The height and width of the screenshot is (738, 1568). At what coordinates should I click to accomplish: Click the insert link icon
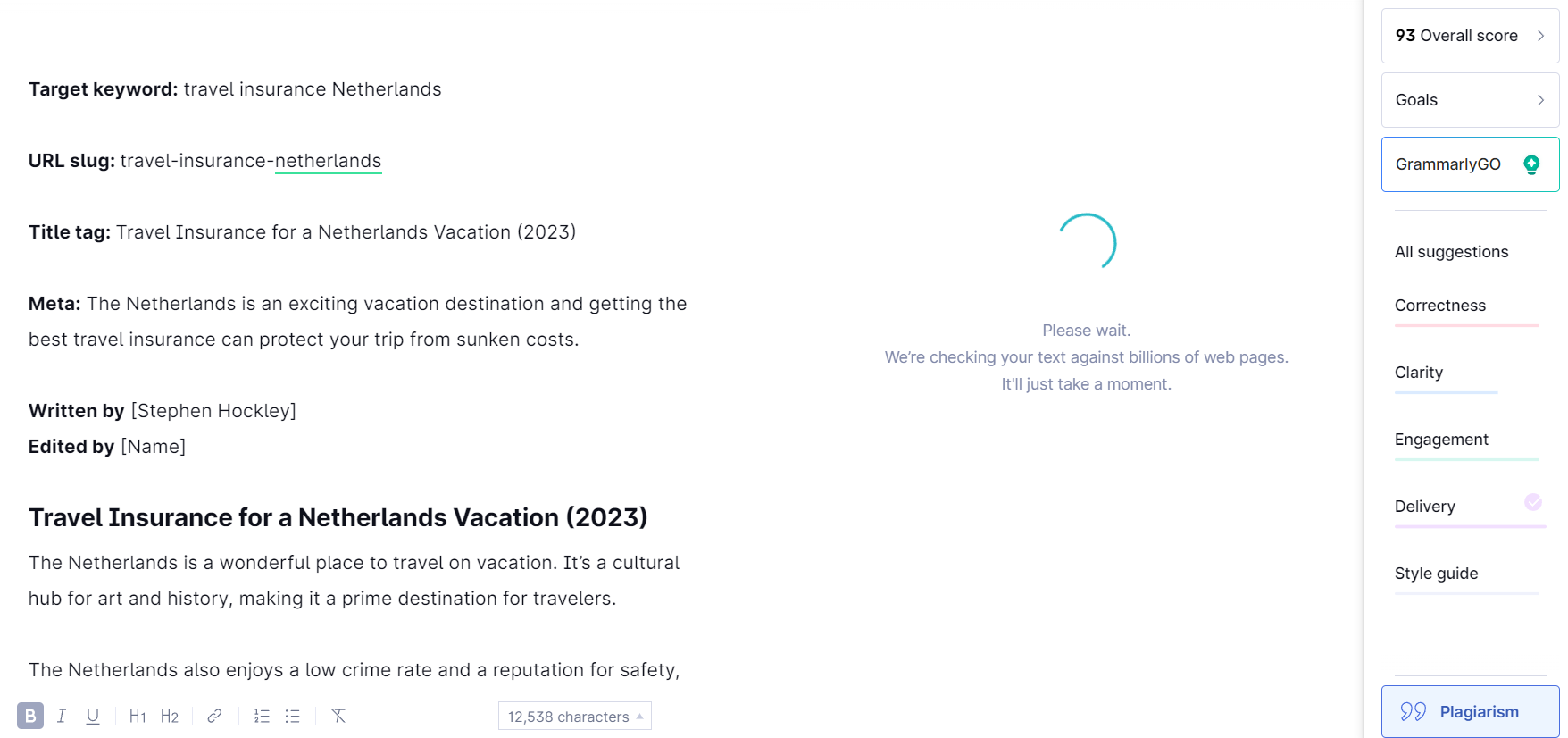[x=214, y=716]
